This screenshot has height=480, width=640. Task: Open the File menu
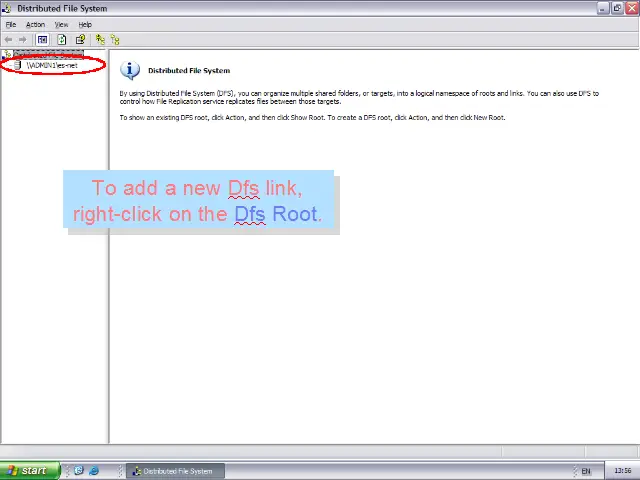11,24
